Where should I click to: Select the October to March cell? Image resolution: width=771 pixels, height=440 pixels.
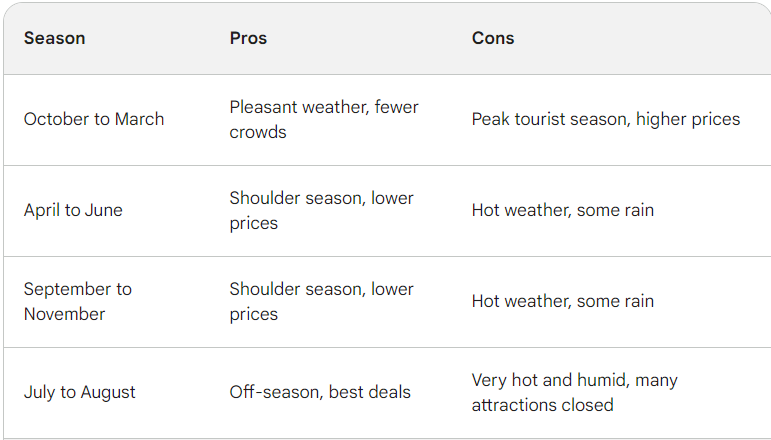pyautogui.click(x=94, y=119)
